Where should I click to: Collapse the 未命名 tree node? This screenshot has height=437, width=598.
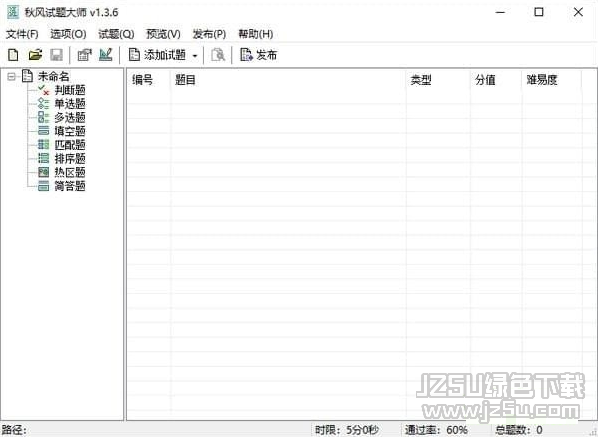(11, 77)
